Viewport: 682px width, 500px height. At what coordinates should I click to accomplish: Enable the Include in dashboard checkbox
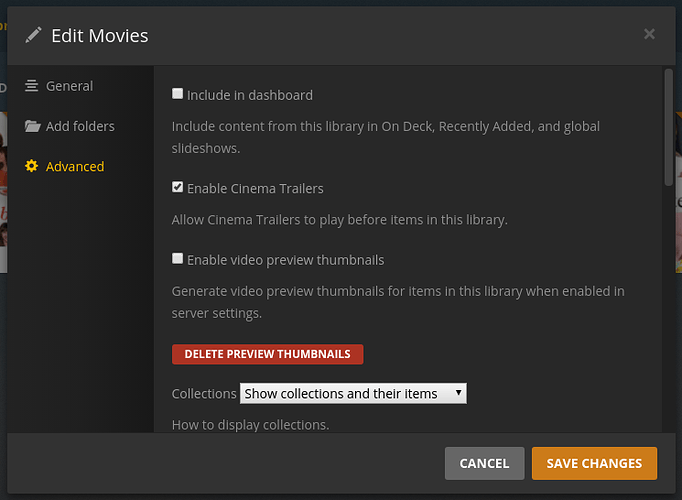(177, 93)
